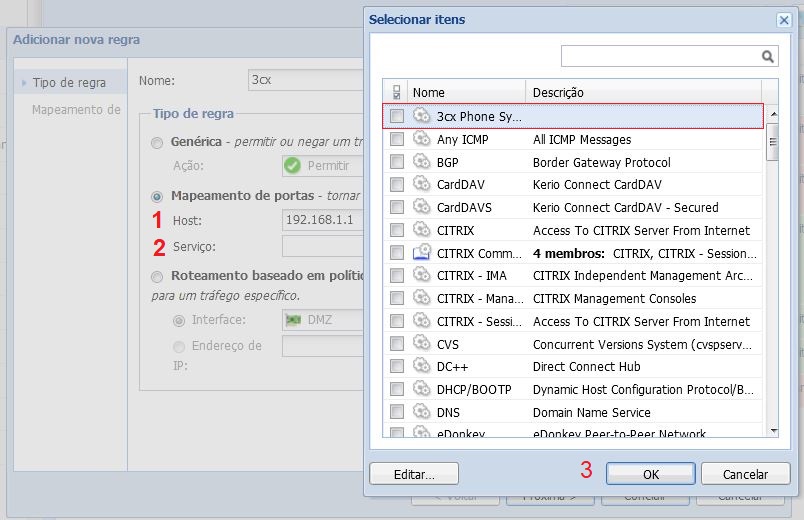Click the CITRIX - Mana service icon
The image size is (804, 520).
tap(421, 297)
